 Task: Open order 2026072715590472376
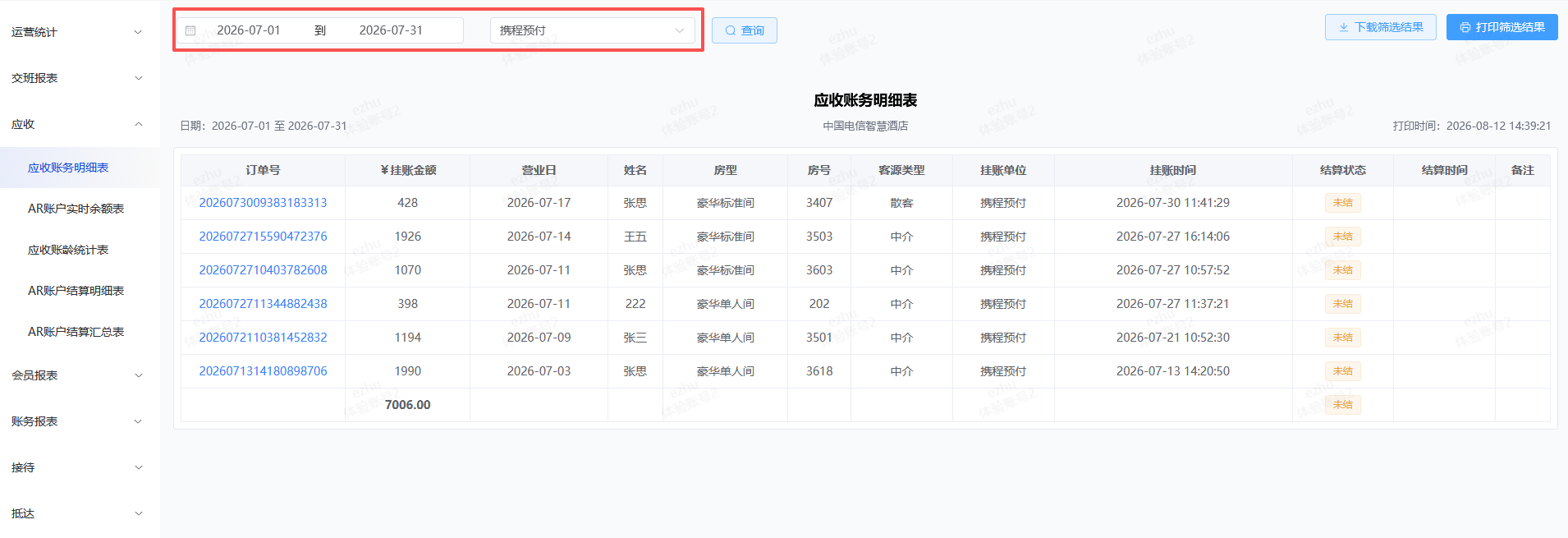pyautogui.click(x=263, y=237)
